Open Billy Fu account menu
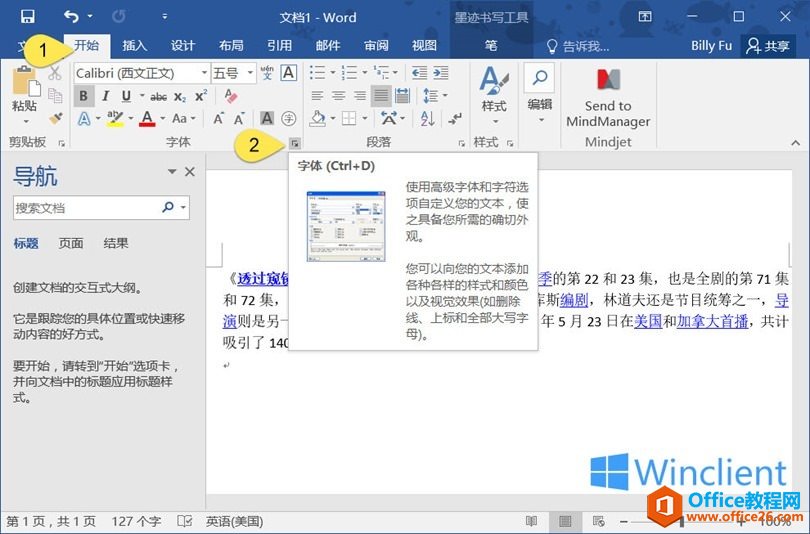Image resolution: width=810 pixels, height=534 pixels. [x=711, y=46]
